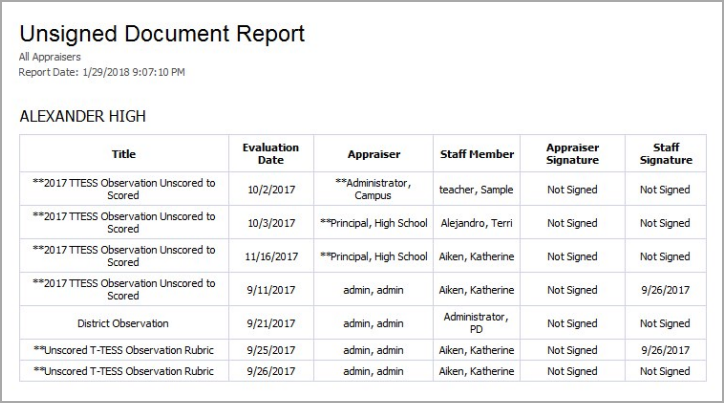Click the 10/3/2017 evaluation date cell
Viewport: 724px width, 403px height.
click(x=271, y=223)
